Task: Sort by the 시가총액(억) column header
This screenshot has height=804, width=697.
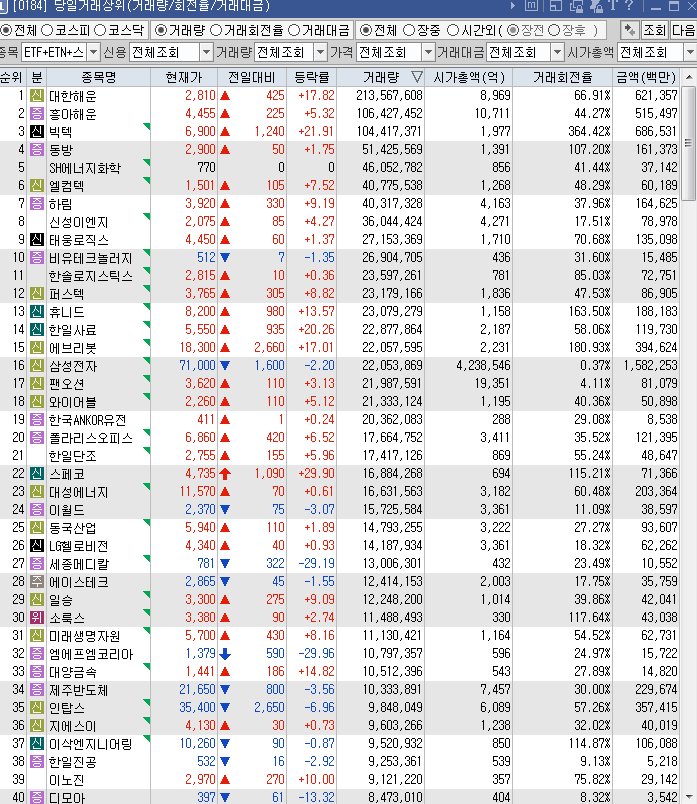Action: 469,77
